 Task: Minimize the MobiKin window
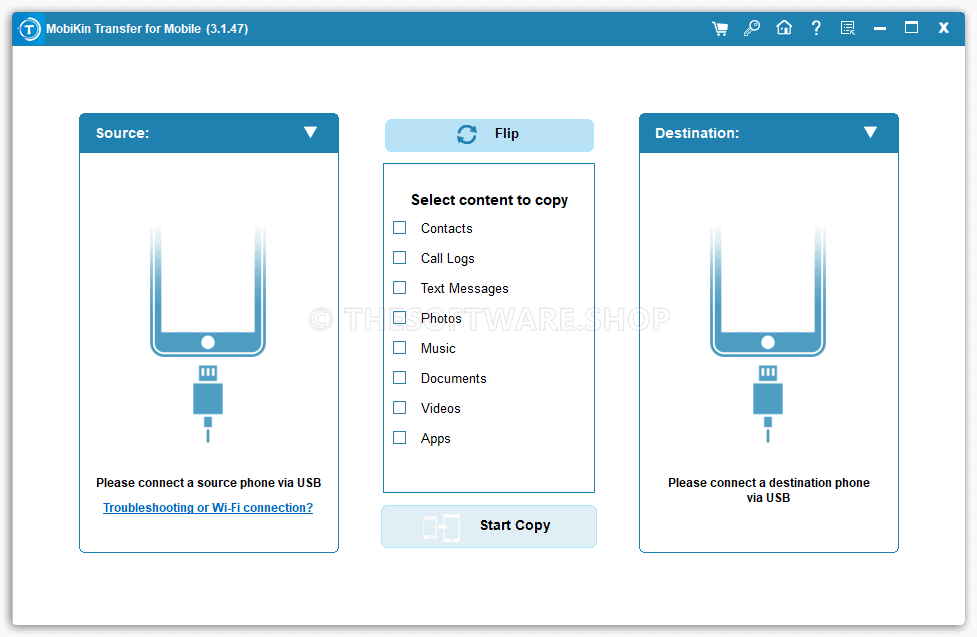880,29
